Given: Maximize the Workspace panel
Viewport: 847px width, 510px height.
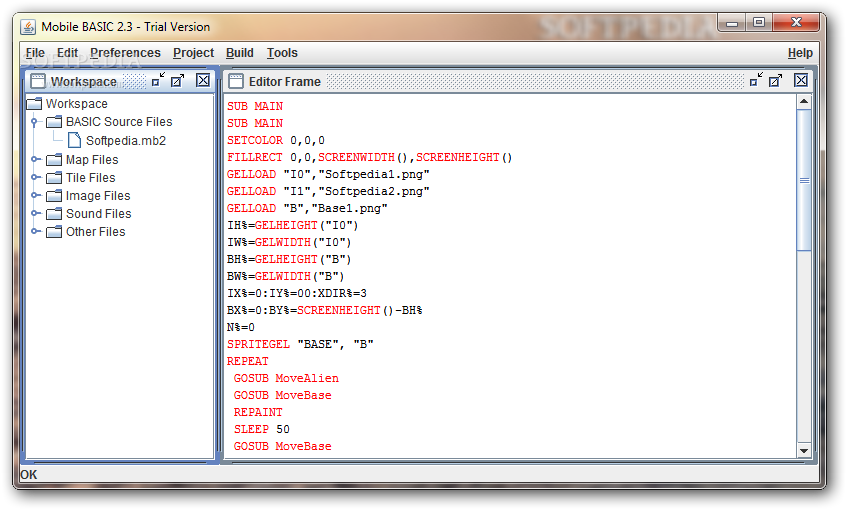Looking at the screenshot, I should 178,80.
